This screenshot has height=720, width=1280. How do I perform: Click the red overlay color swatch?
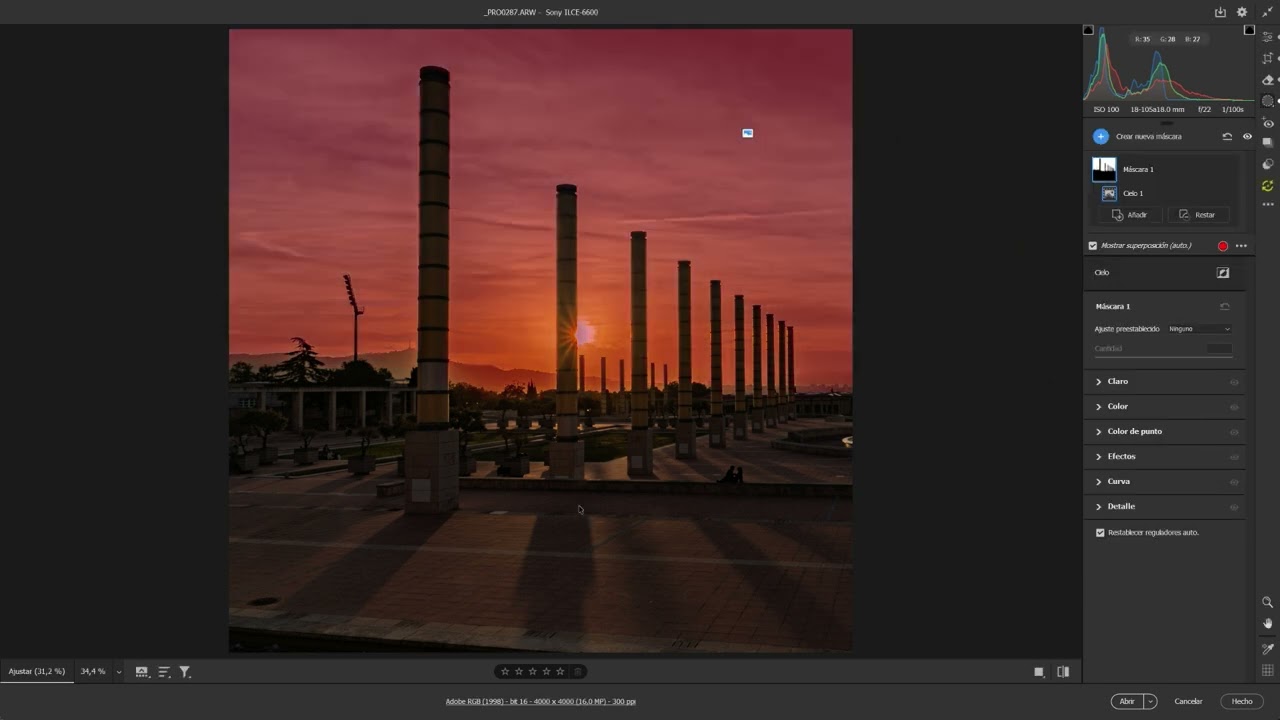[x=1222, y=246]
